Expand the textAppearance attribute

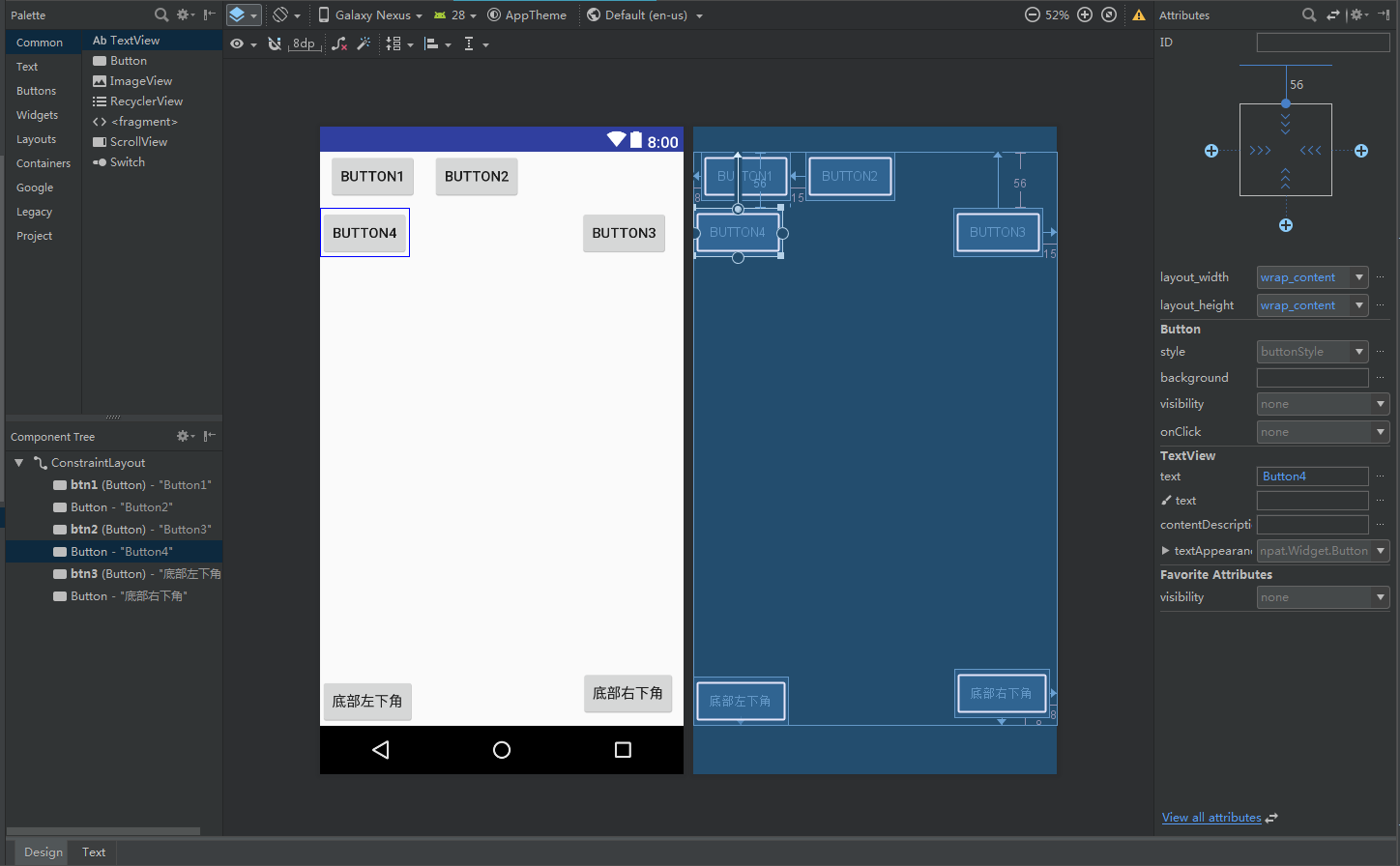[1165, 551]
